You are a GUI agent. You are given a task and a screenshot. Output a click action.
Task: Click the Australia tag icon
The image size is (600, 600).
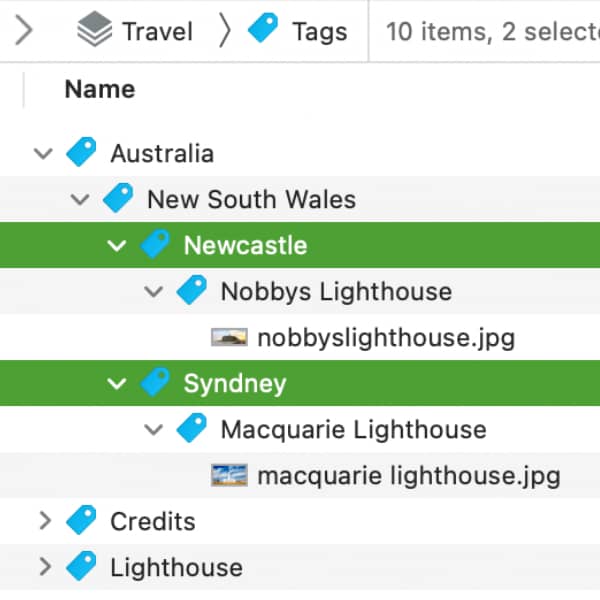coord(81,152)
